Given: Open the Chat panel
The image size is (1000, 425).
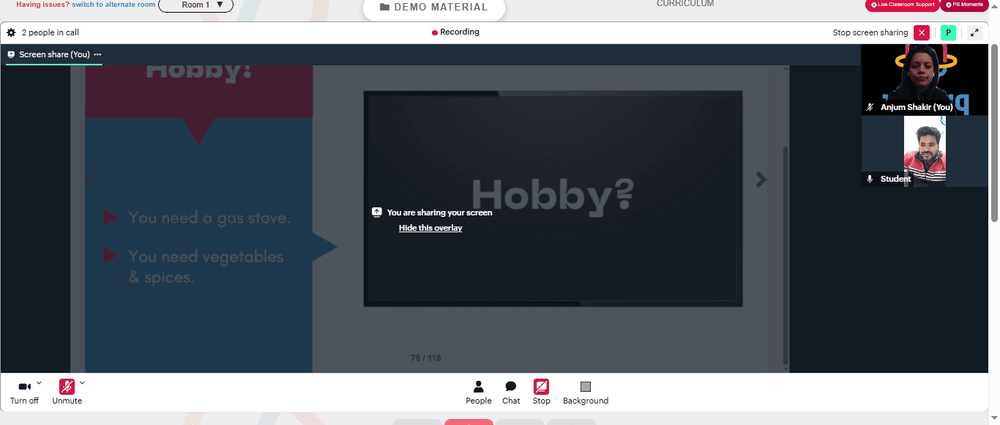Looking at the screenshot, I should point(511,392).
